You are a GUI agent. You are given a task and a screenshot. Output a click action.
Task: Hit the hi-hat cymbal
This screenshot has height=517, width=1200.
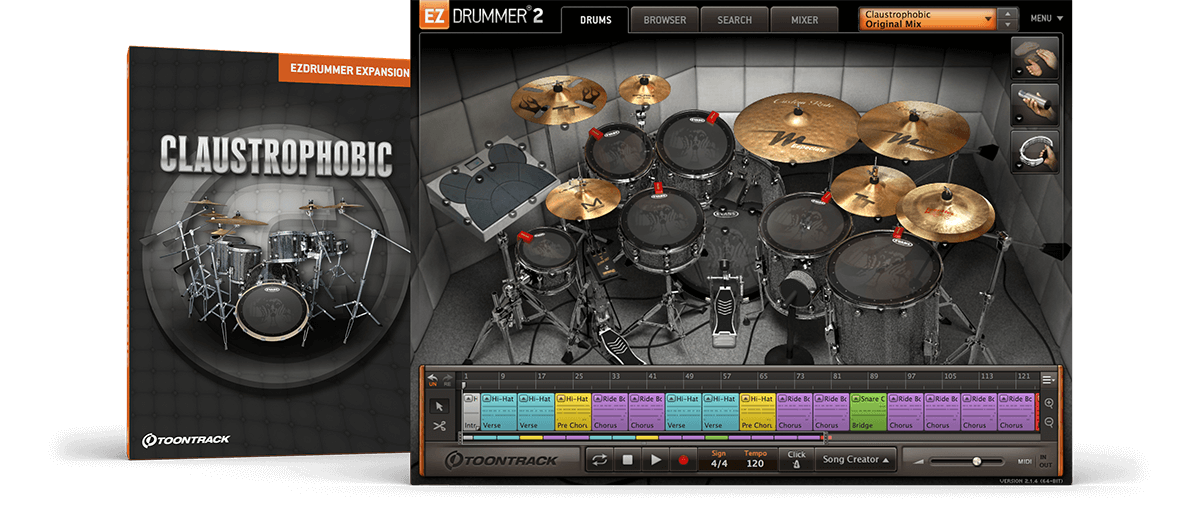(583, 198)
